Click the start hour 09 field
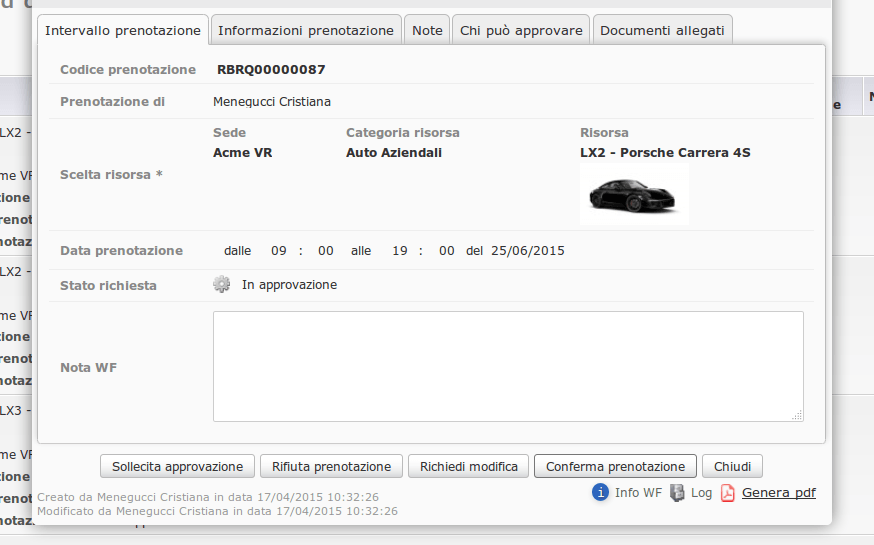Viewport: 874px width, 545px height. coord(279,251)
